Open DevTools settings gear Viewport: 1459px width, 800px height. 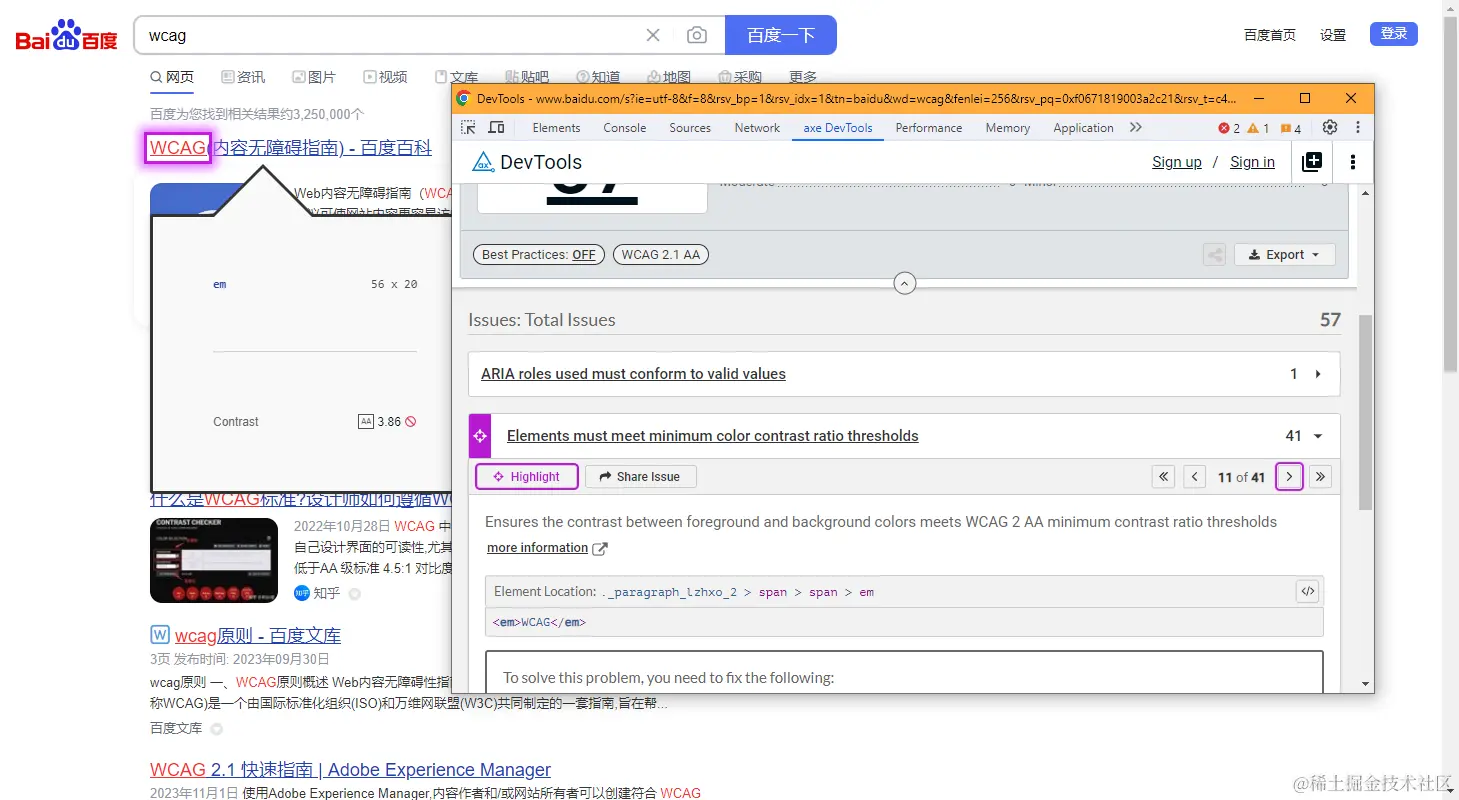point(1330,128)
